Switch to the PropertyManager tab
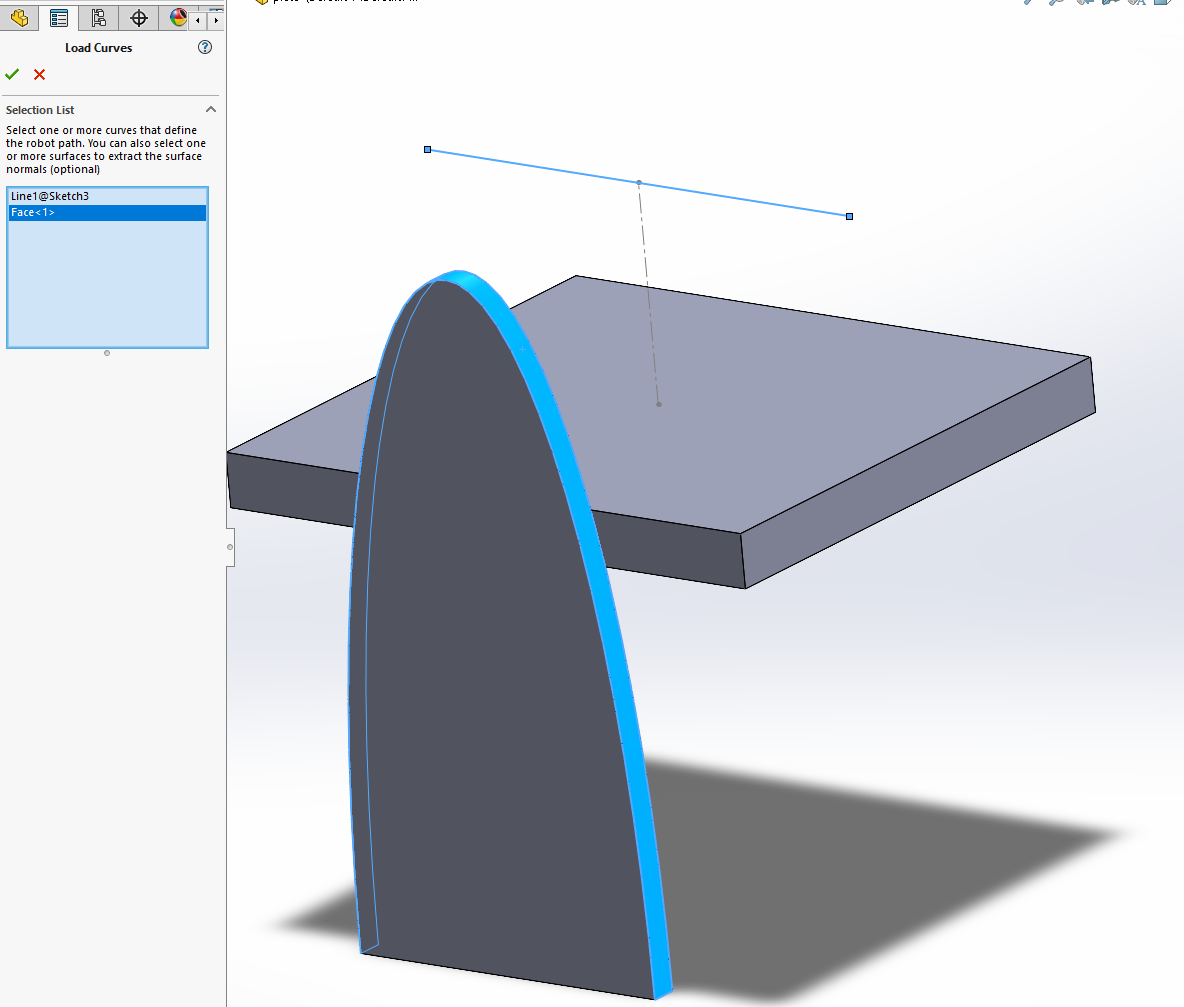 tap(59, 18)
